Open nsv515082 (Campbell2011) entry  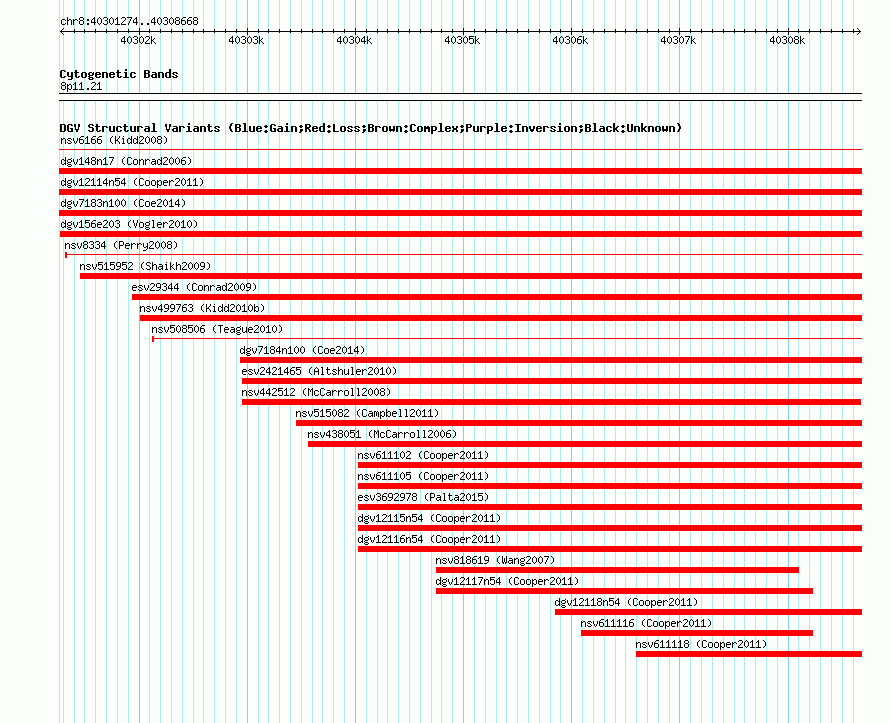(367, 413)
